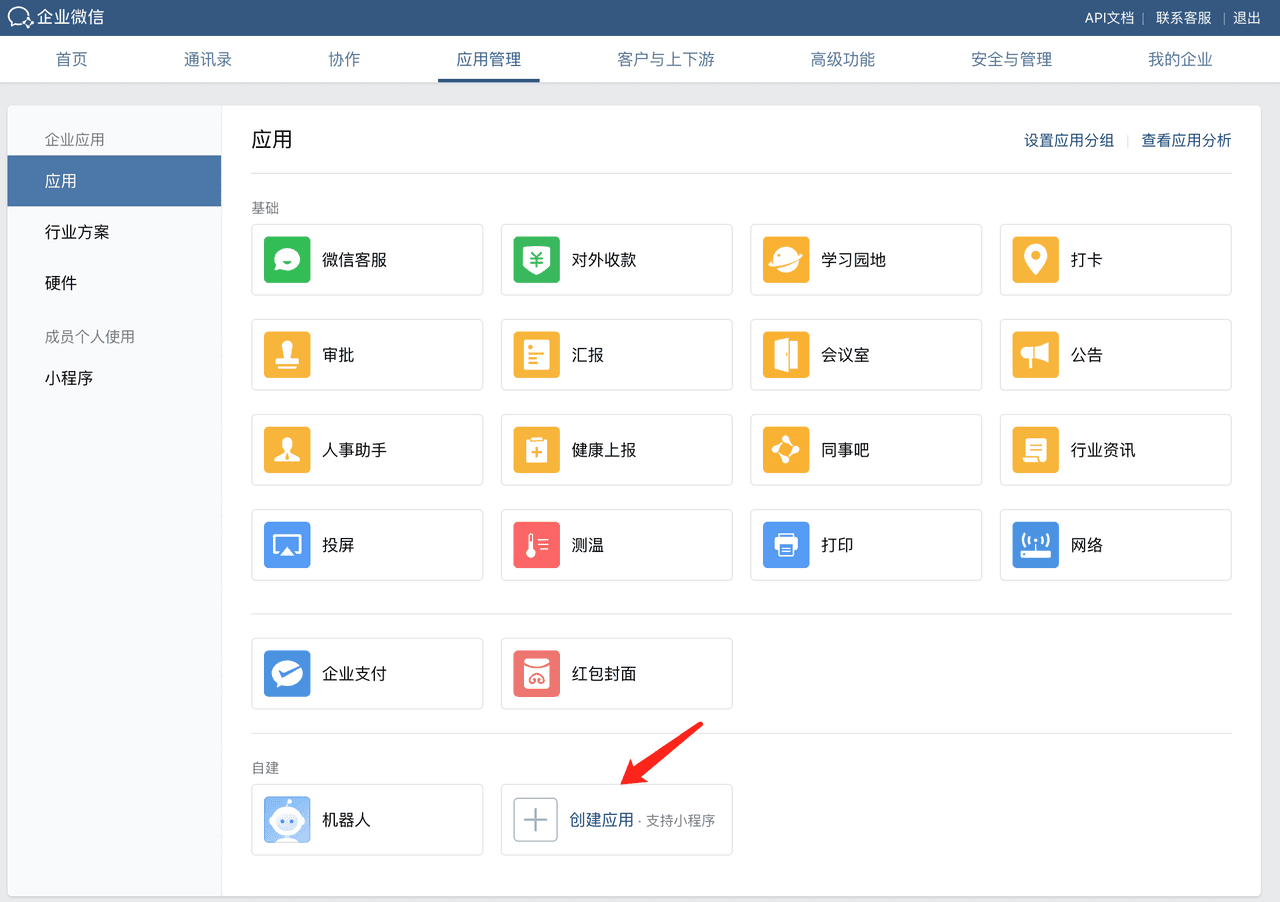Viewport: 1280px width, 902px height.
Task: Click the 公告 megaphone icon
Action: (1036, 355)
